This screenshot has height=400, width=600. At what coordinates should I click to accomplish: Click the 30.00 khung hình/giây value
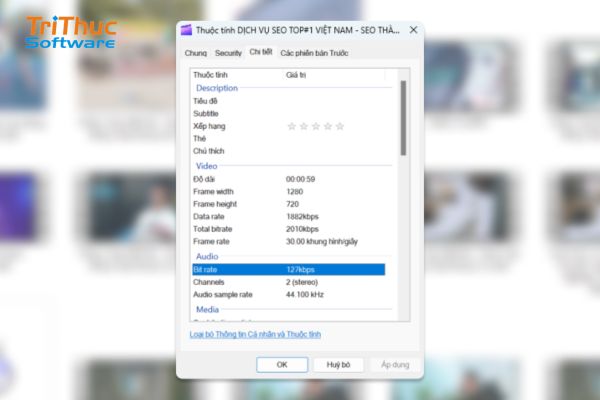pyautogui.click(x=322, y=242)
